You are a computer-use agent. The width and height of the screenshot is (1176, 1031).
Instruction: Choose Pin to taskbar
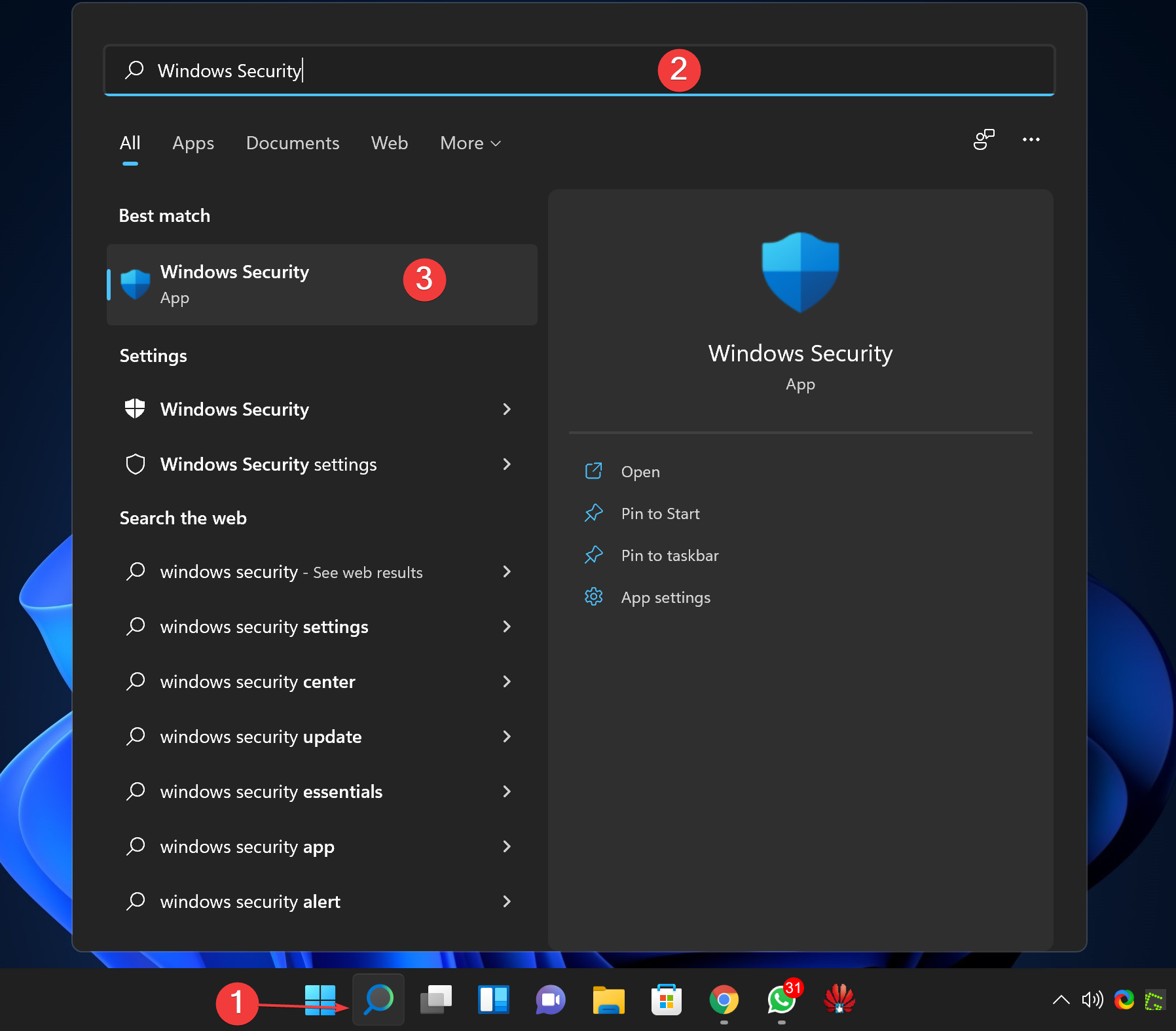click(x=670, y=555)
